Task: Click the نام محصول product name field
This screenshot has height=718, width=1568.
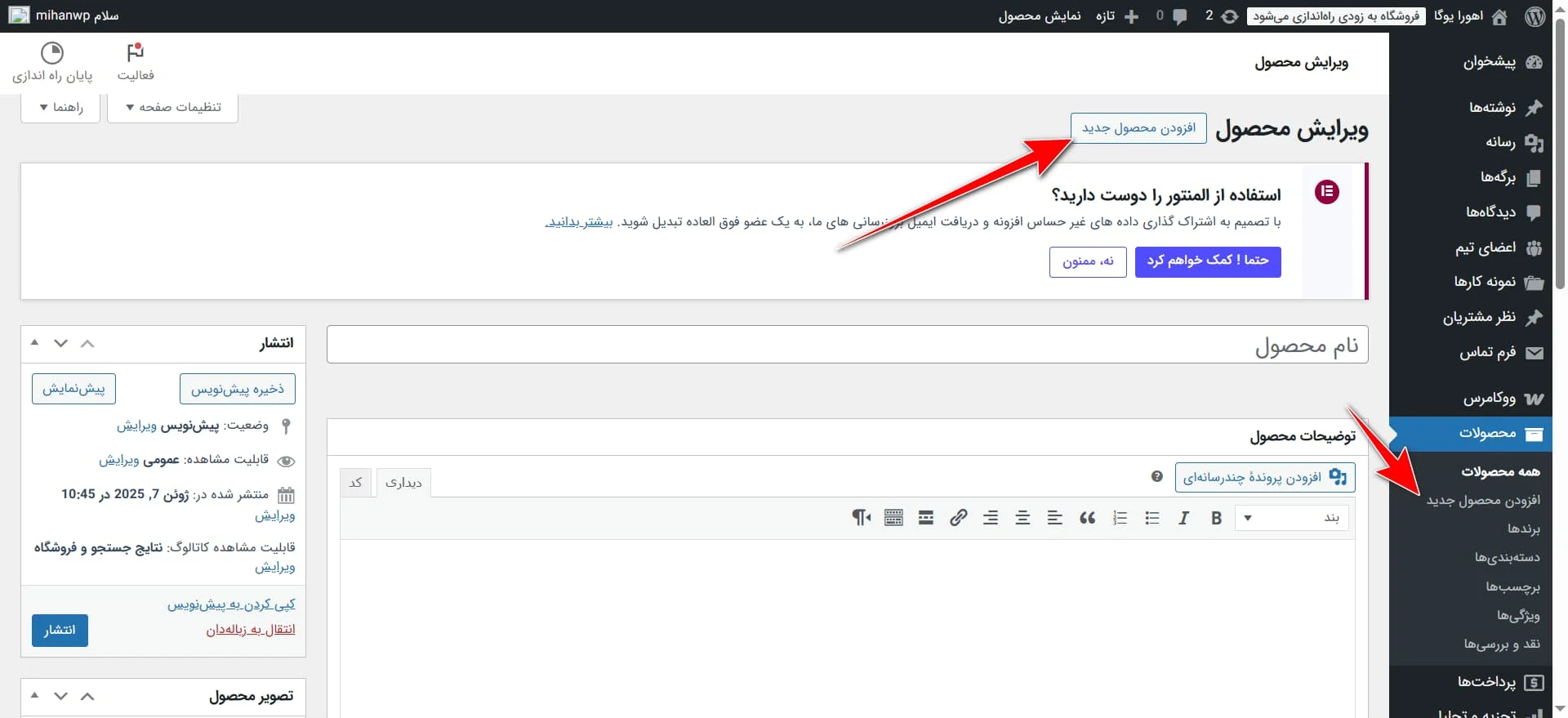Action: [x=847, y=346]
